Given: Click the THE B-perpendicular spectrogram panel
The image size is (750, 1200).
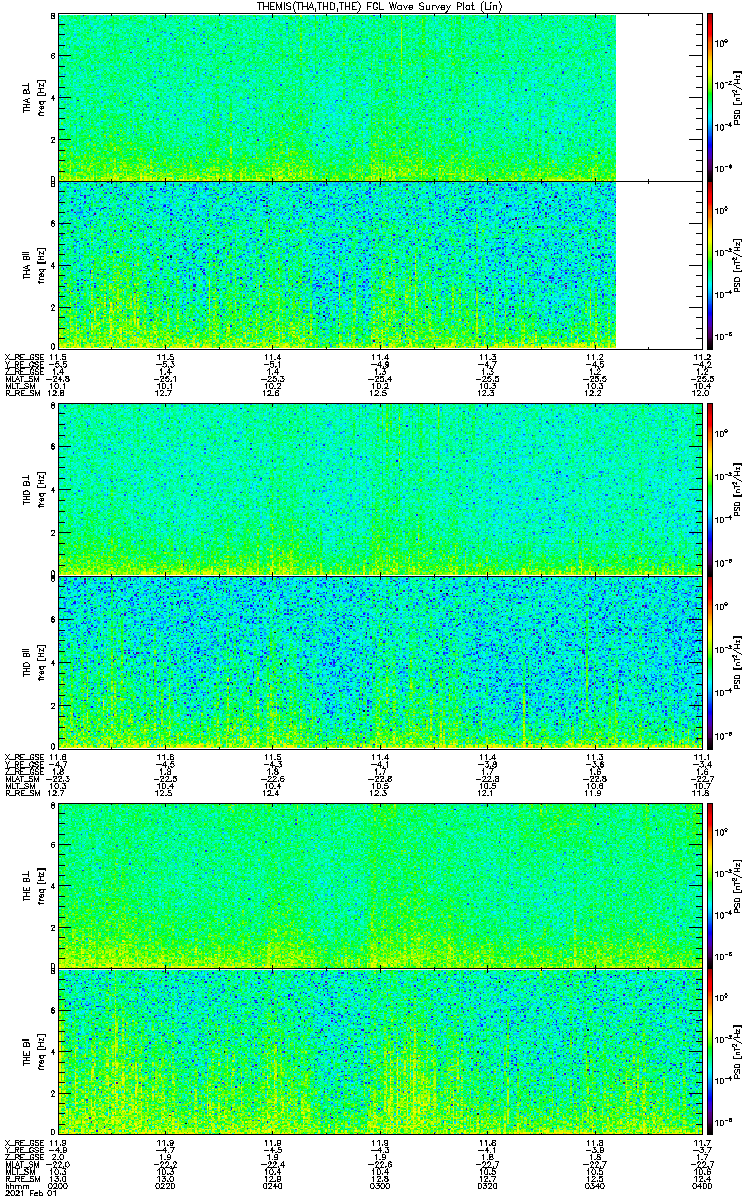Looking at the screenshot, I should [x=380, y=884].
